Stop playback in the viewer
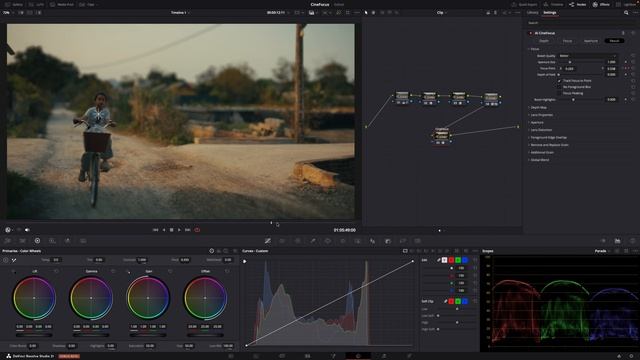The height and width of the screenshot is (360, 640). (171, 230)
